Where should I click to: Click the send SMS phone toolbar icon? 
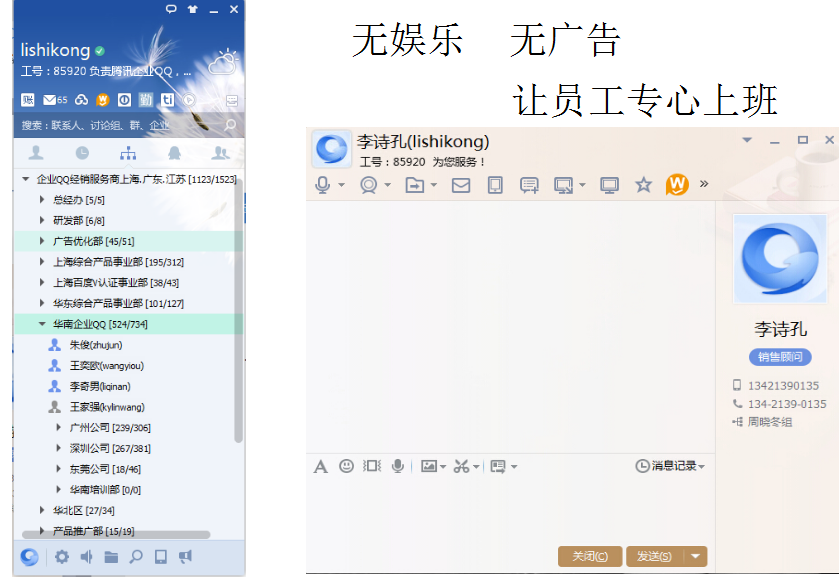coord(495,185)
